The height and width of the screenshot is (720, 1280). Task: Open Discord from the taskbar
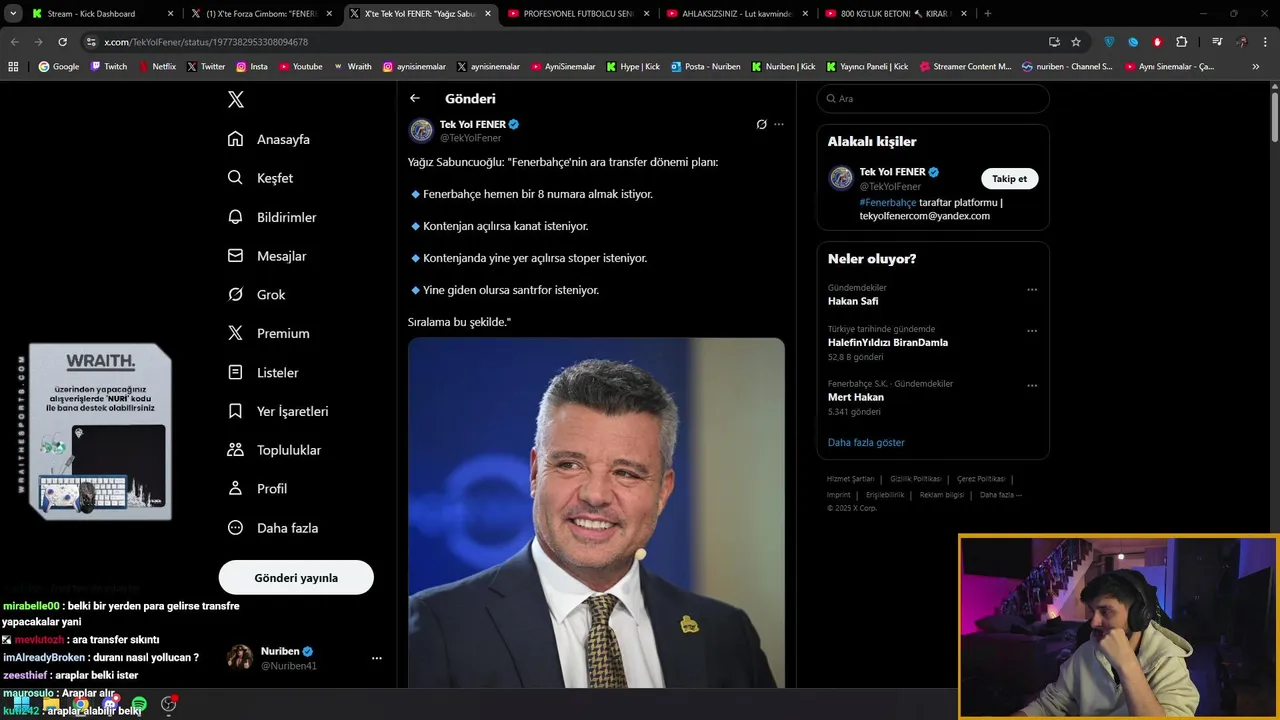click(110, 704)
